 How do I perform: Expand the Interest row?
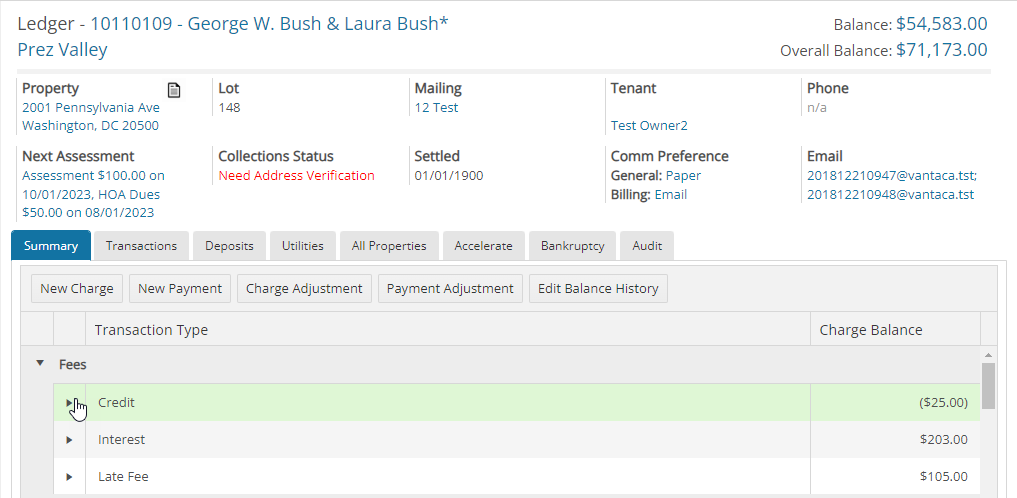click(69, 440)
